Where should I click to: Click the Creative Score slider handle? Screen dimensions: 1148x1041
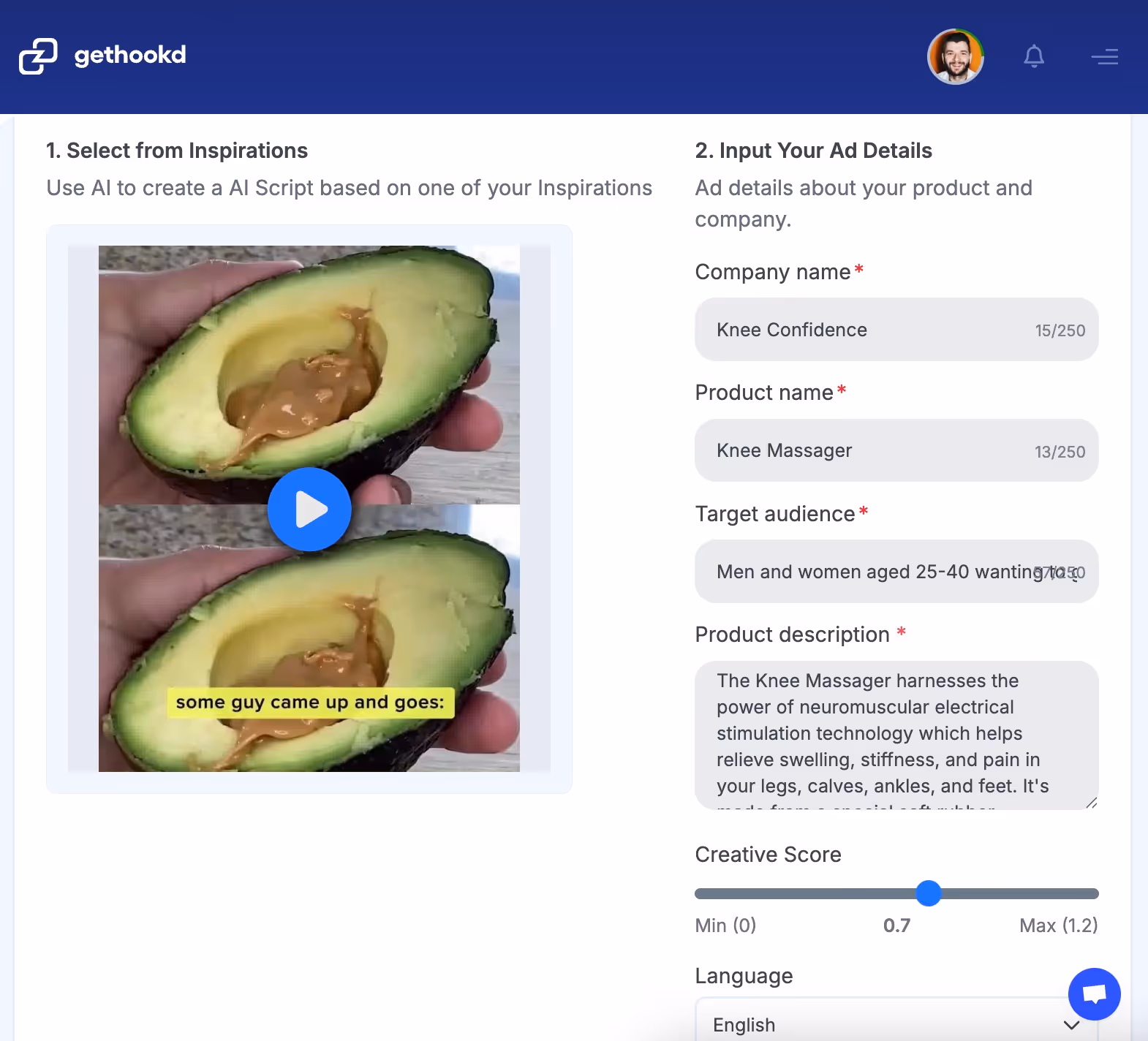click(x=929, y=893)
